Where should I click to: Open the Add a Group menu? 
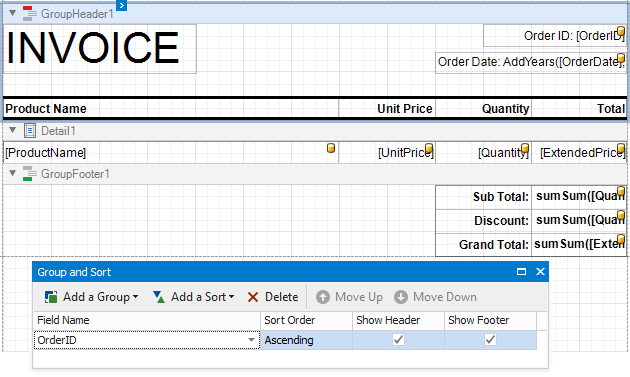pyautogui.click(x=91, y=297)
